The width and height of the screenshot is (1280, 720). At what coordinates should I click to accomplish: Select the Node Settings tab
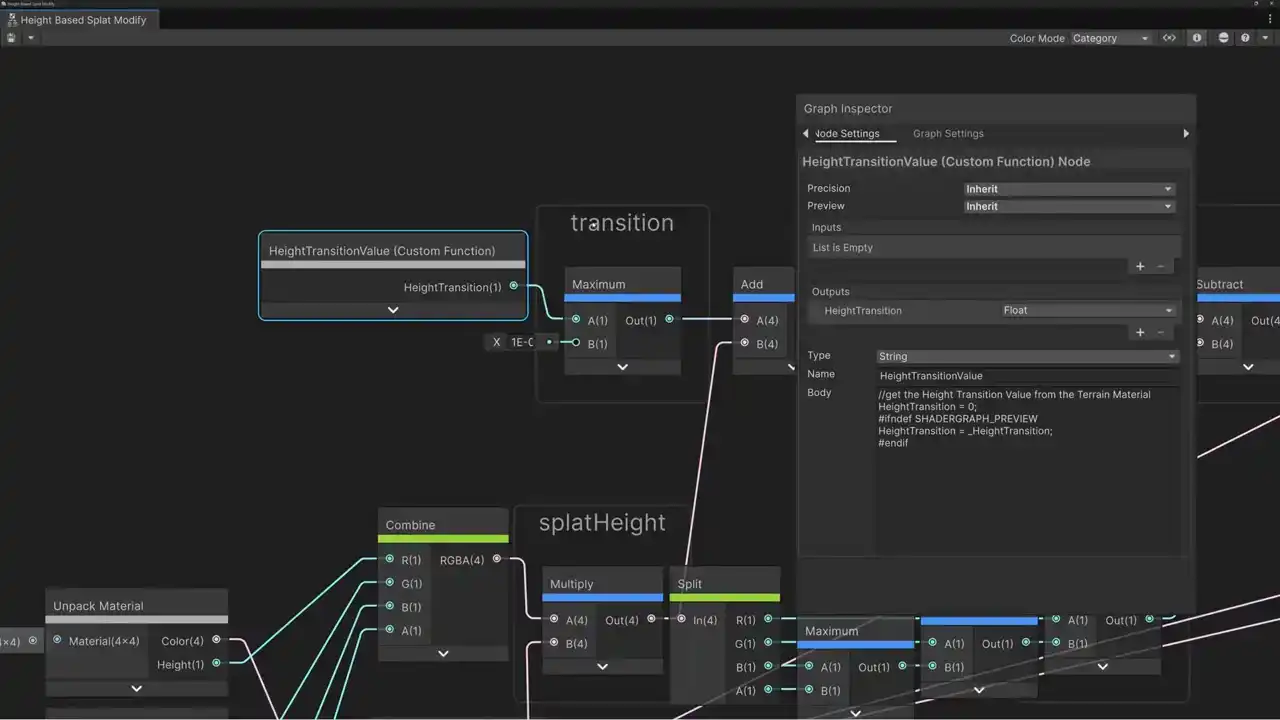pyautogui.click(x=847, y=134)
